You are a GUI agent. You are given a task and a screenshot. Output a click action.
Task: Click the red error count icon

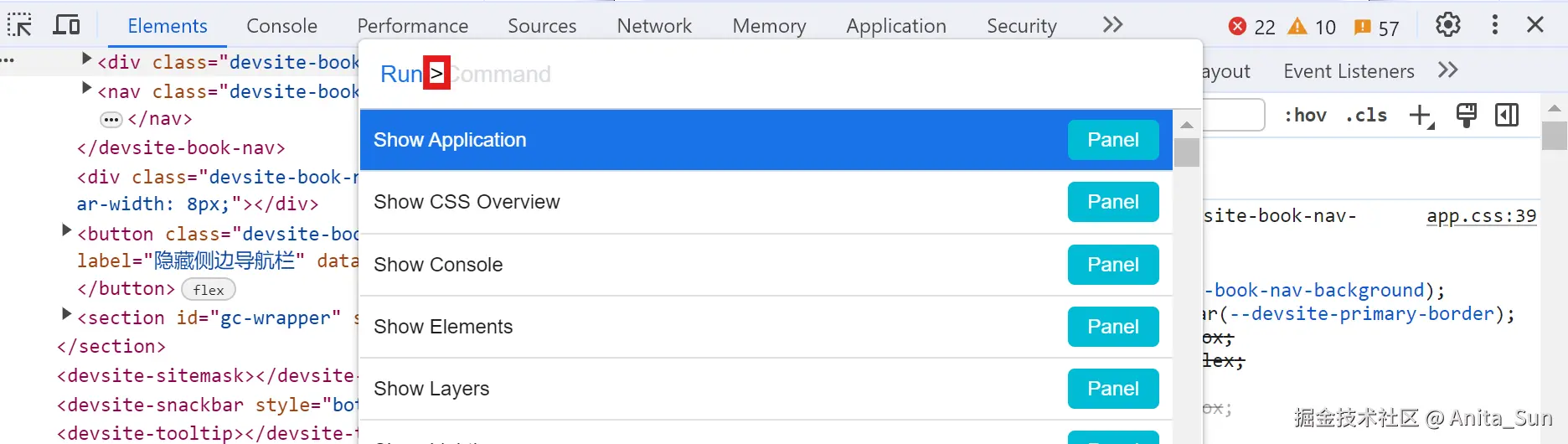1237,27
